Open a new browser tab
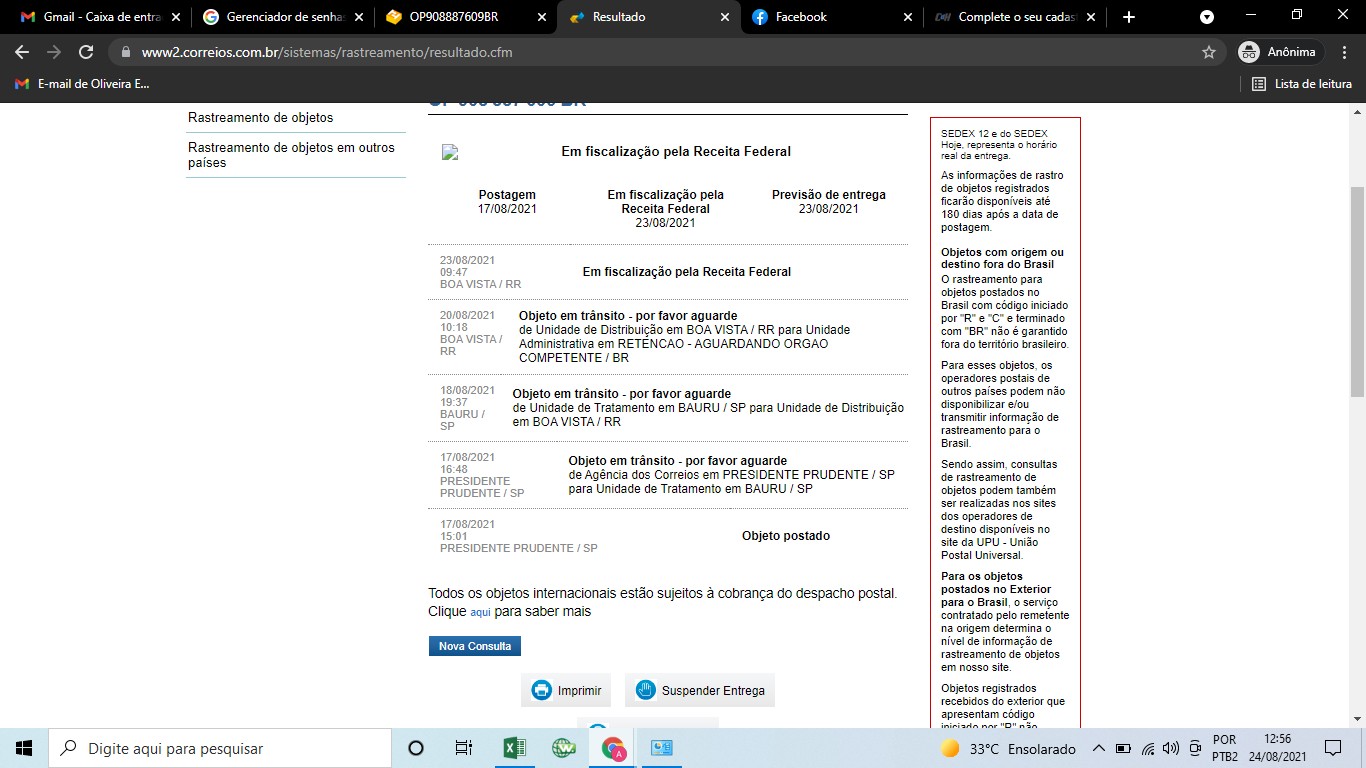This screenshot has height=768, width=1366. [x=1129, y=17]
